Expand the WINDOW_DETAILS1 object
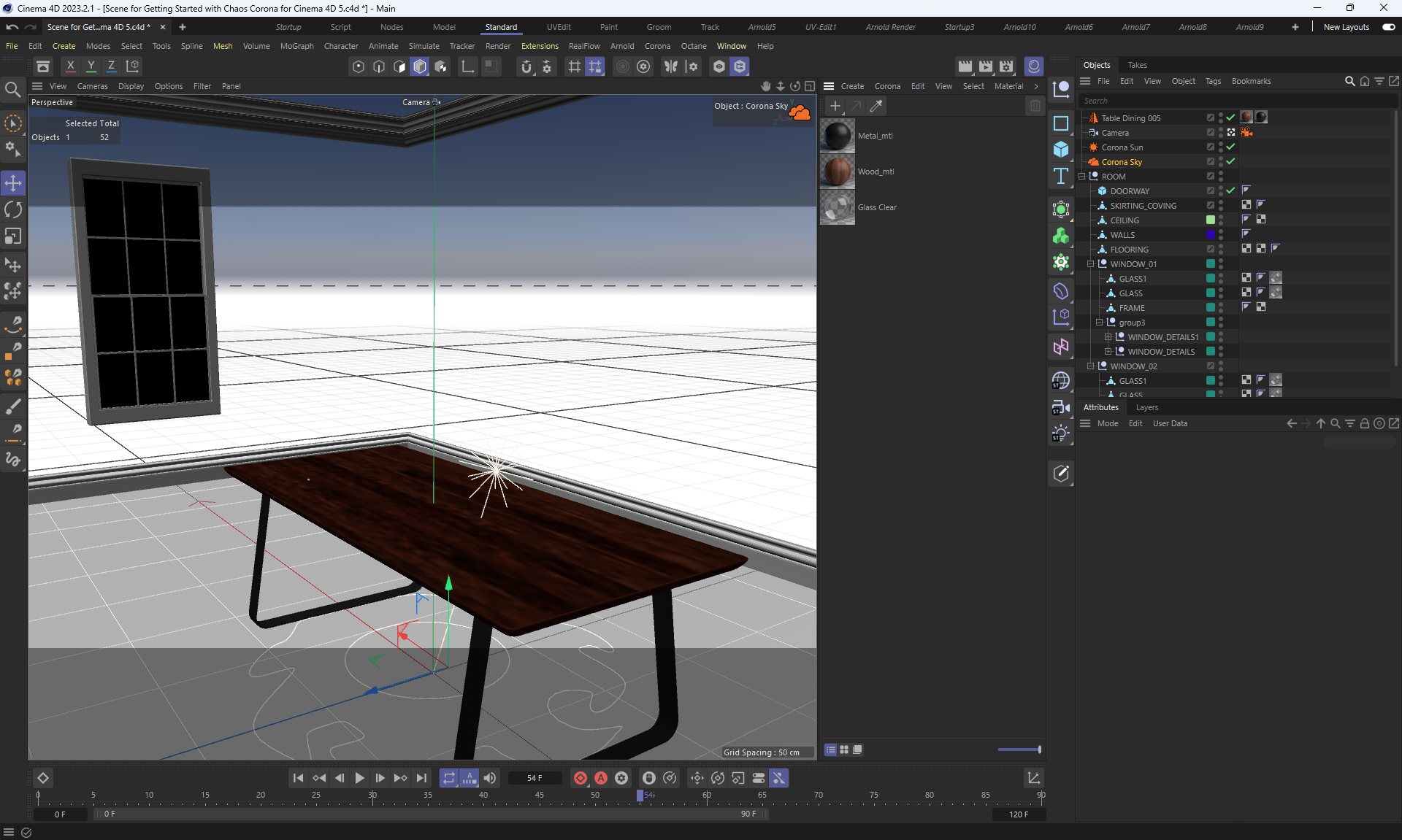1402x840 pixels. tap(1108, 337)
